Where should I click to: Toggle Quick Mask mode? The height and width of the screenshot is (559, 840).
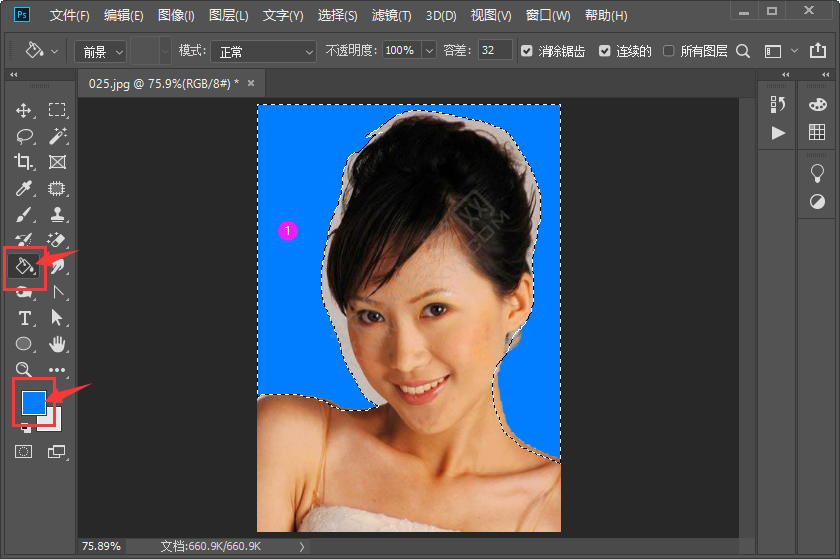pos(23,452)
